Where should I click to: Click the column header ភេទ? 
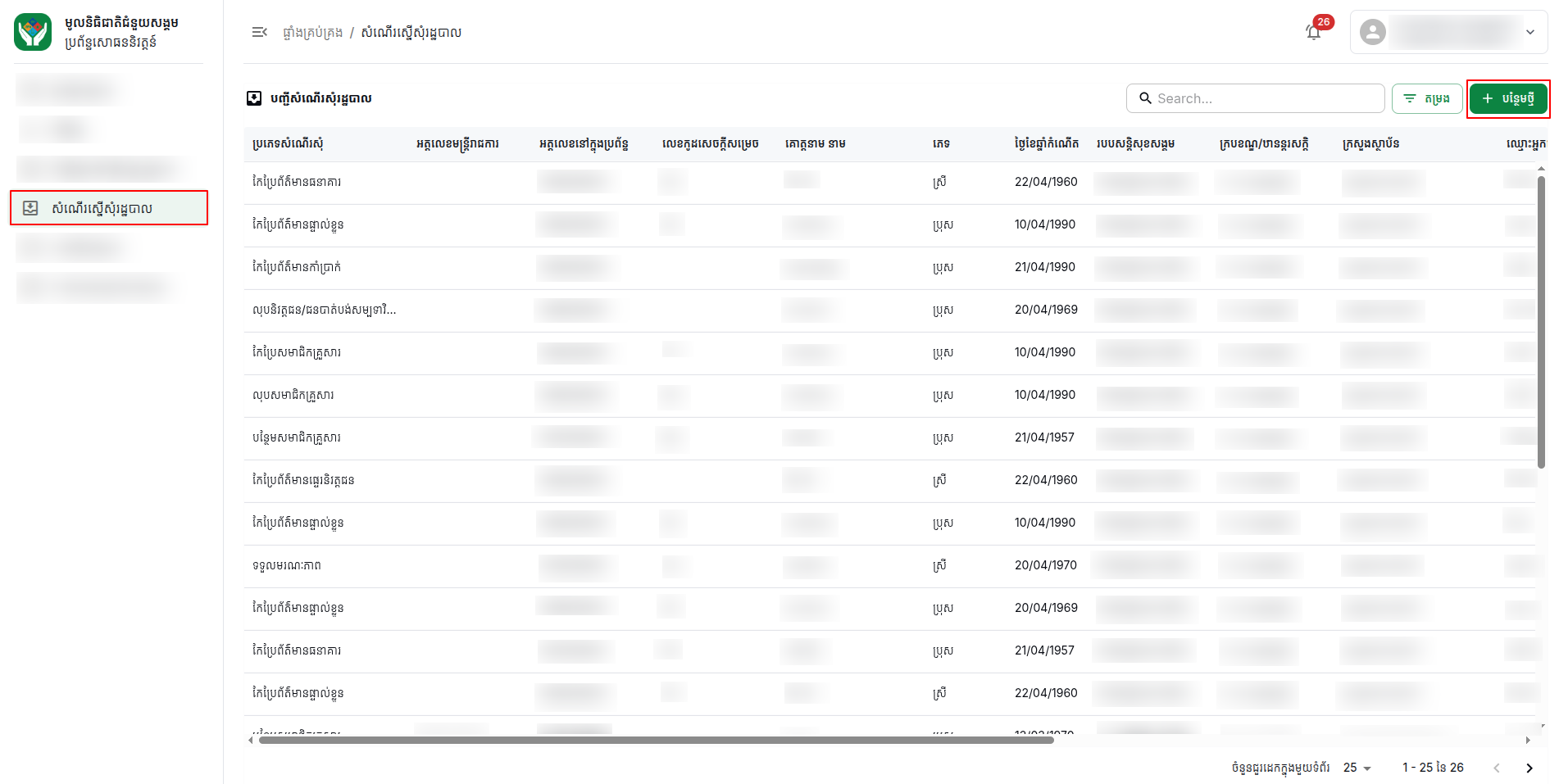941,143
